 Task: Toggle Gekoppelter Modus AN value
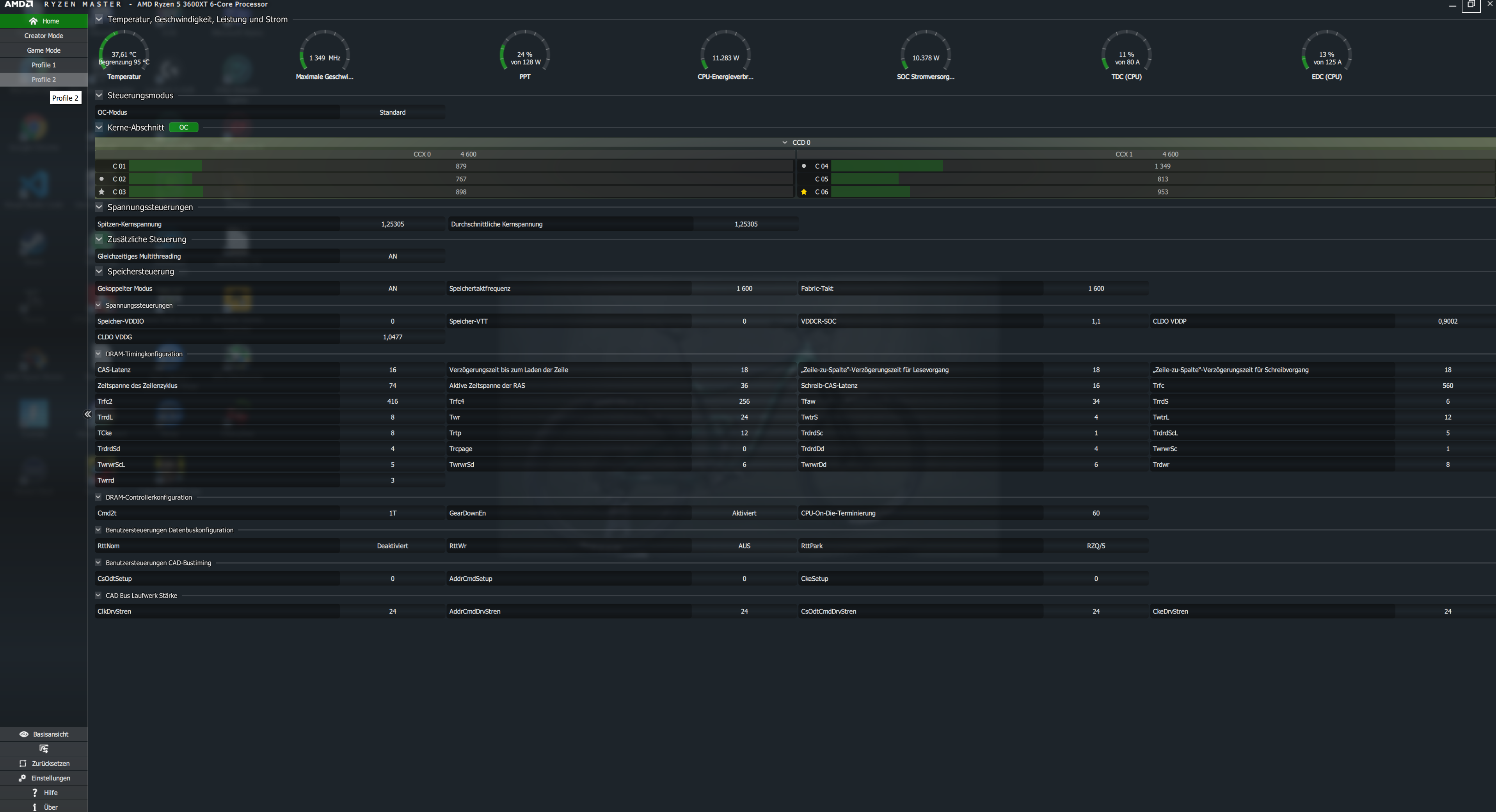point(393,289)
